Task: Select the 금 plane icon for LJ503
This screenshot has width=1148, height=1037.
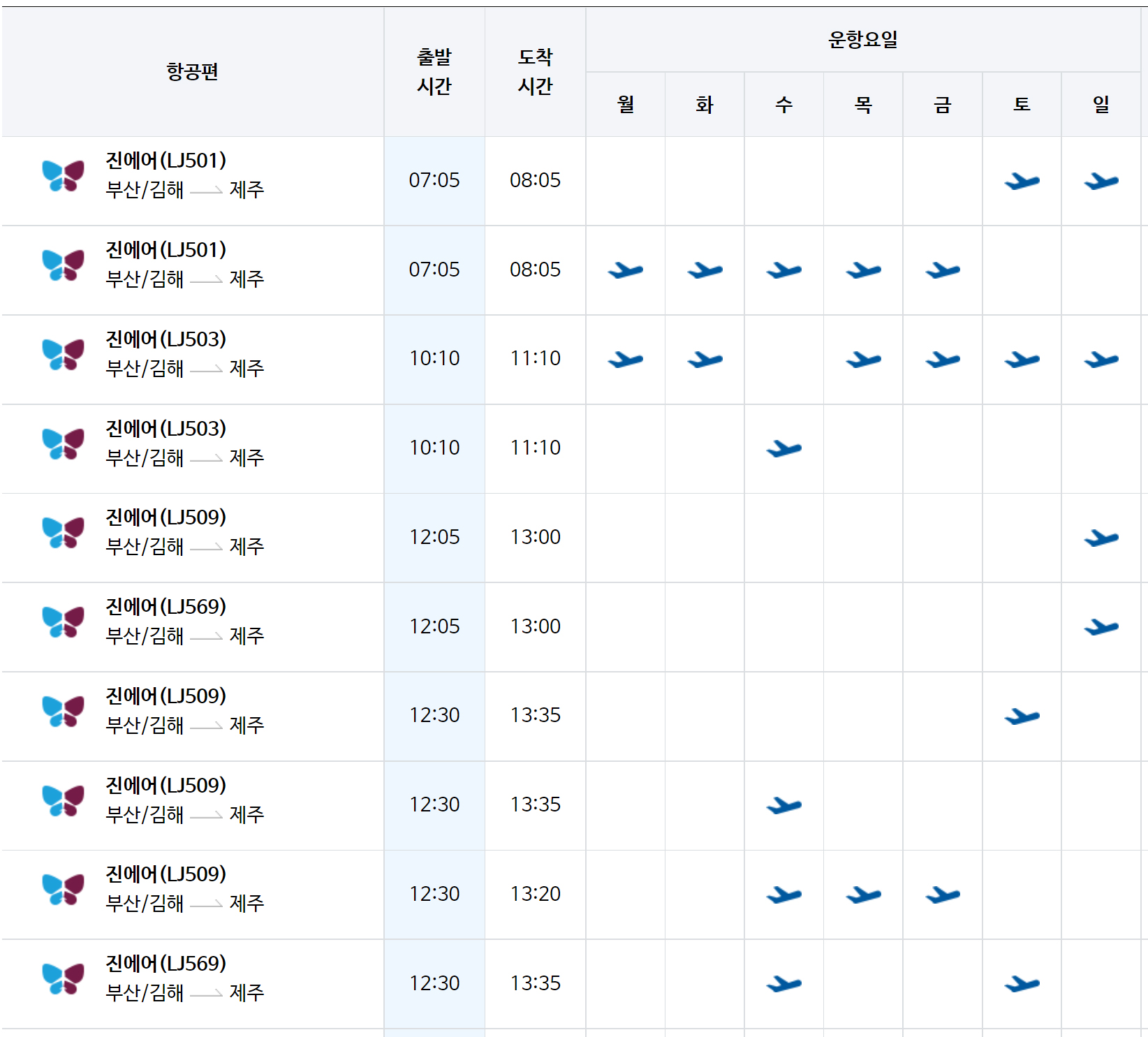Action: coord(943,360)
